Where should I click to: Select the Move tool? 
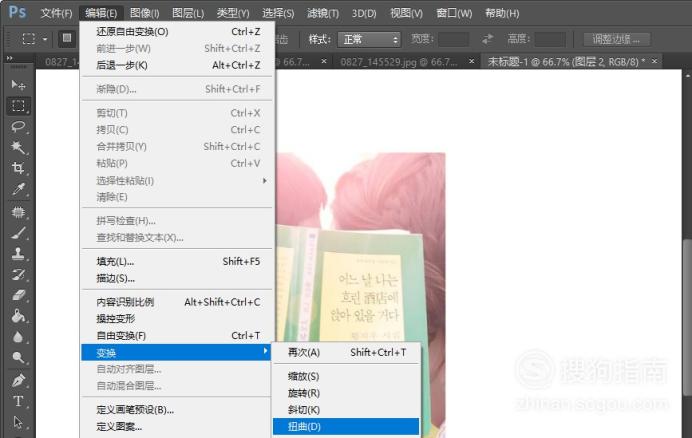tap(18, 84)
